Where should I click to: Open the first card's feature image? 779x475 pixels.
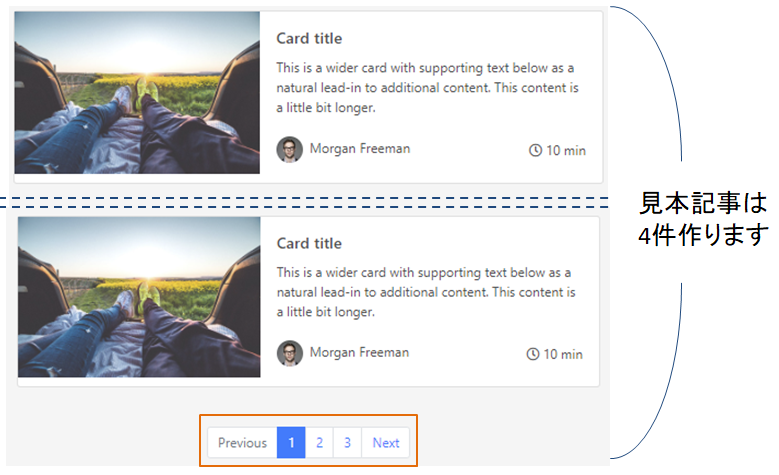tap(137, 92)
